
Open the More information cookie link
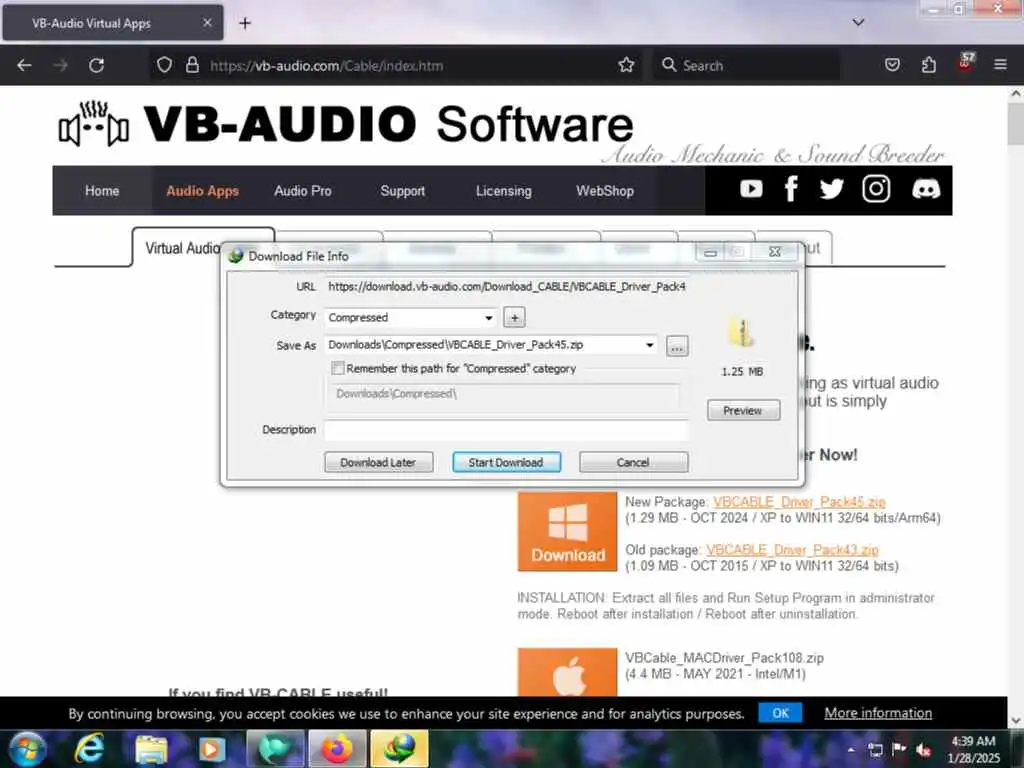pos(878,712)
